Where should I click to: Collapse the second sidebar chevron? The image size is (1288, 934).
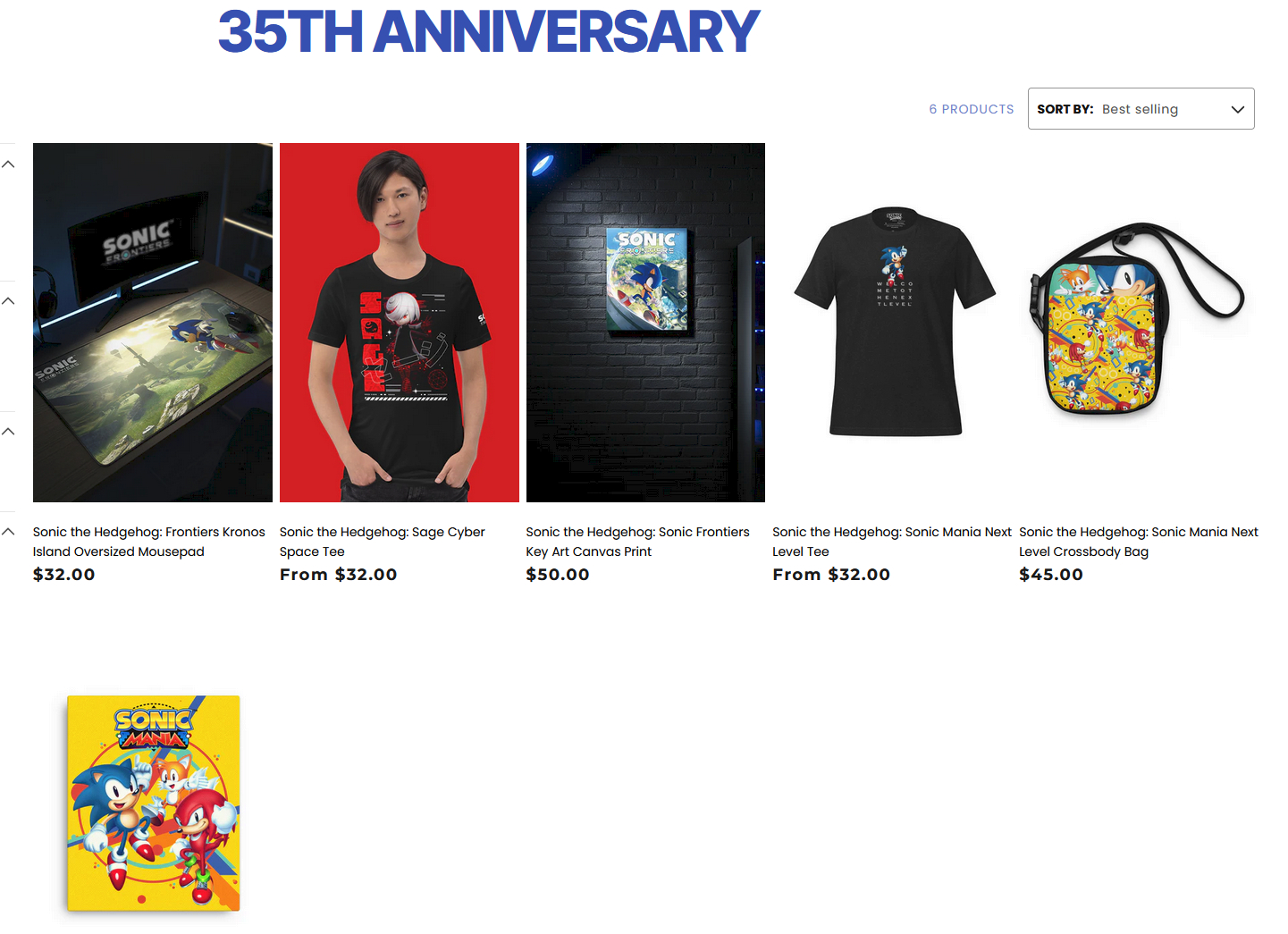pos(8,301)
